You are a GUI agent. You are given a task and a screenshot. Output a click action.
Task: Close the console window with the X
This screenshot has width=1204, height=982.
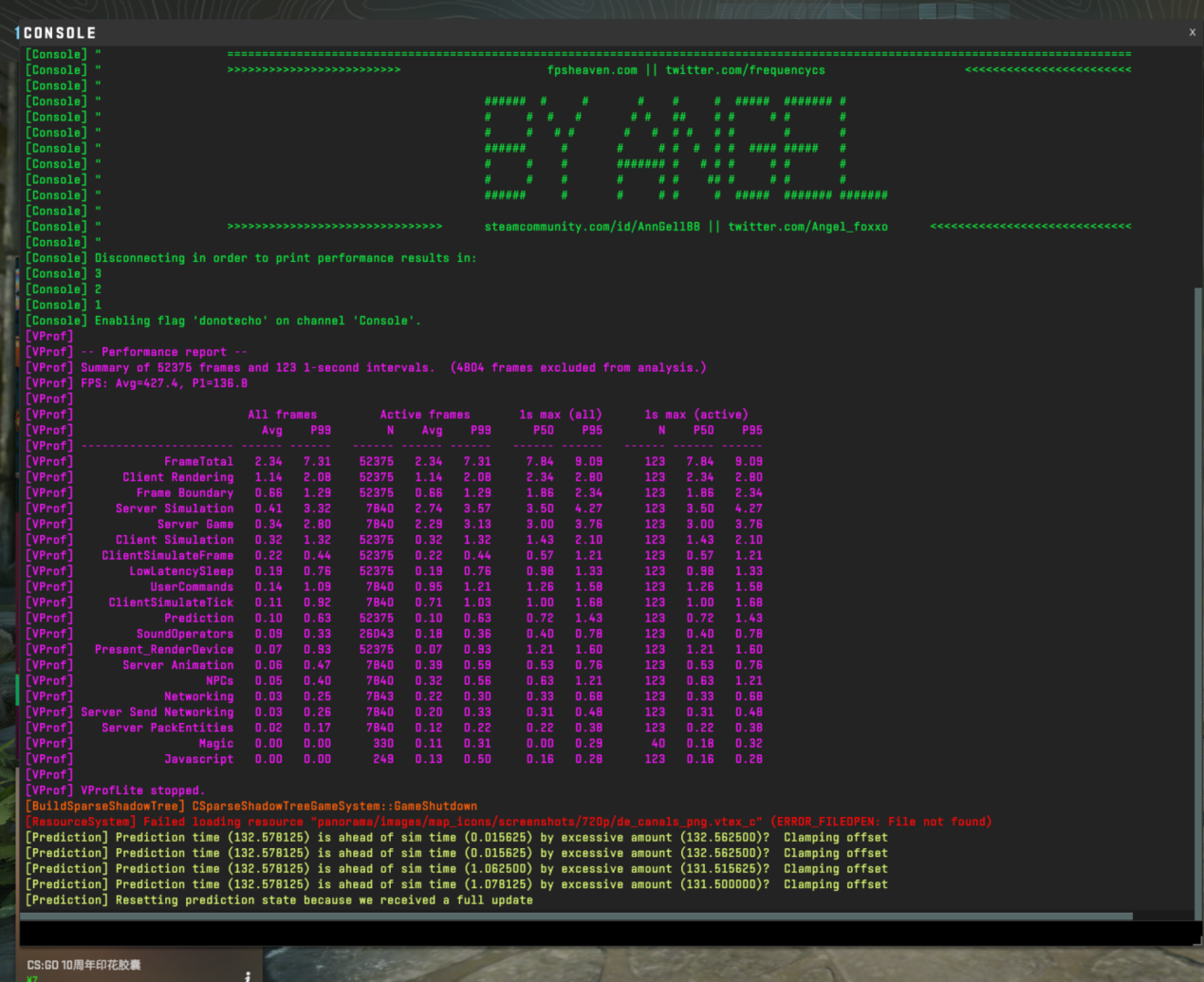(1192, 32)
